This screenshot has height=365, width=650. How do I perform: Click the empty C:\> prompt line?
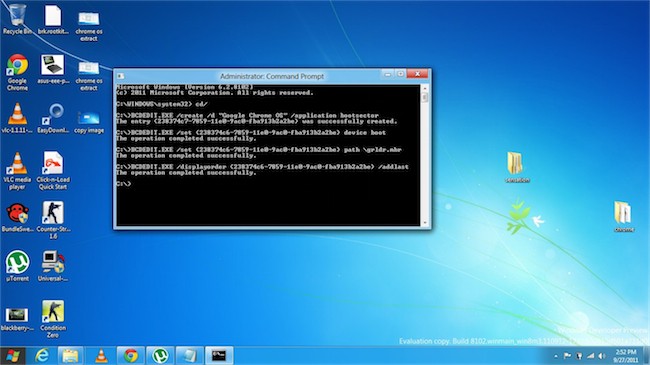(124, 183)
